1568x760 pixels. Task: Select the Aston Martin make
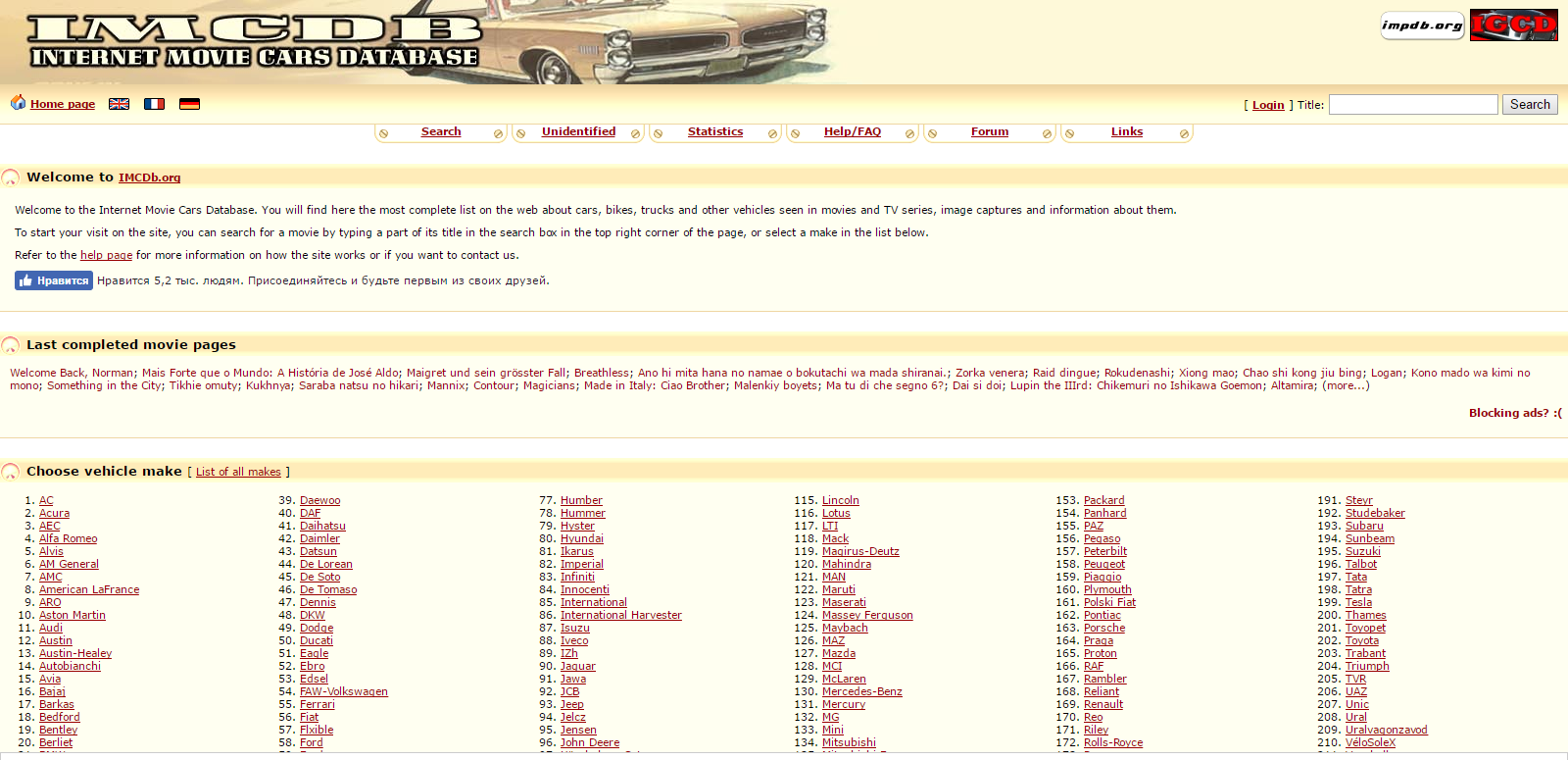tap(73, 615)
